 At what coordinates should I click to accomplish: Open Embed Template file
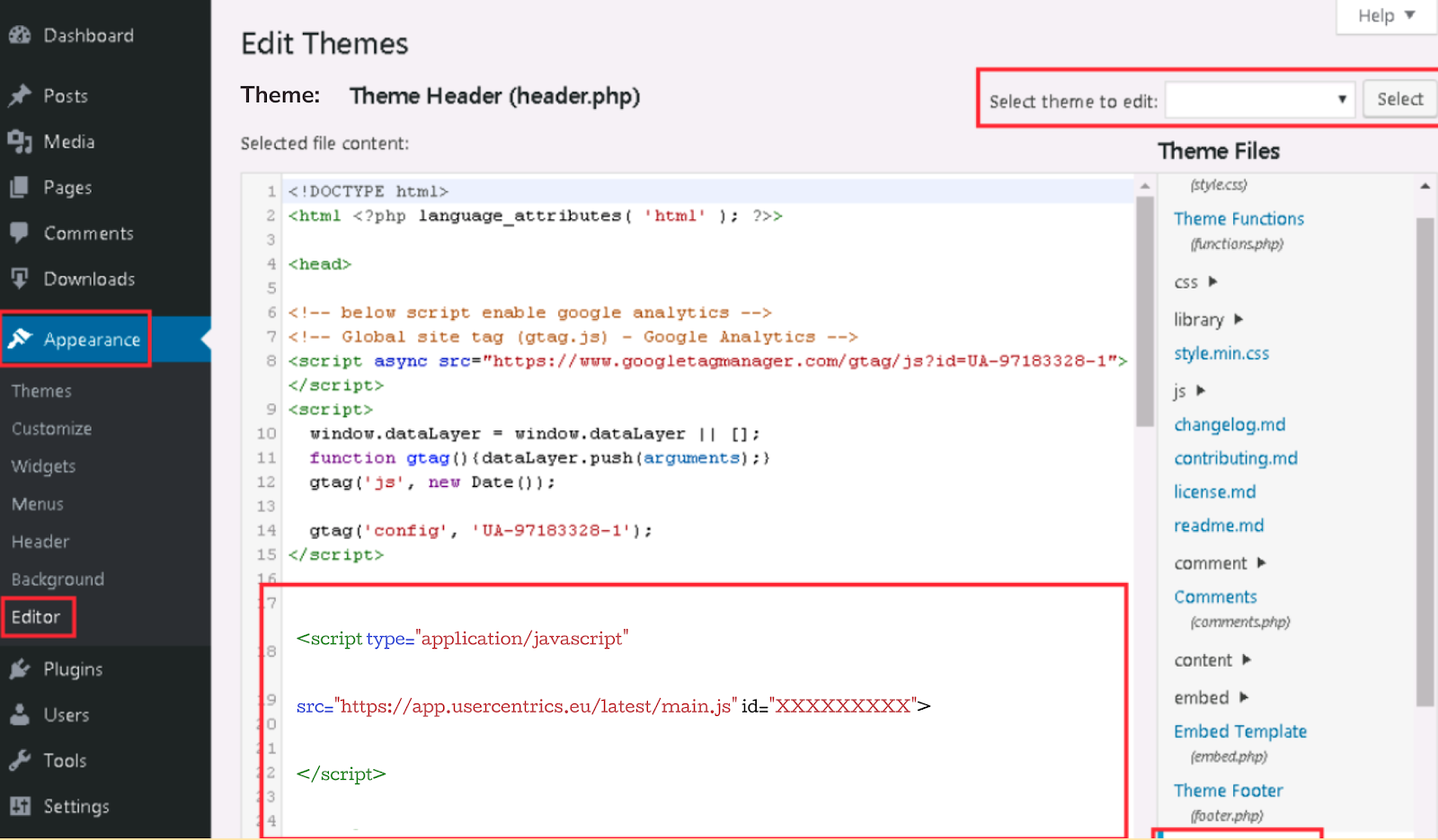(1240, 731)
